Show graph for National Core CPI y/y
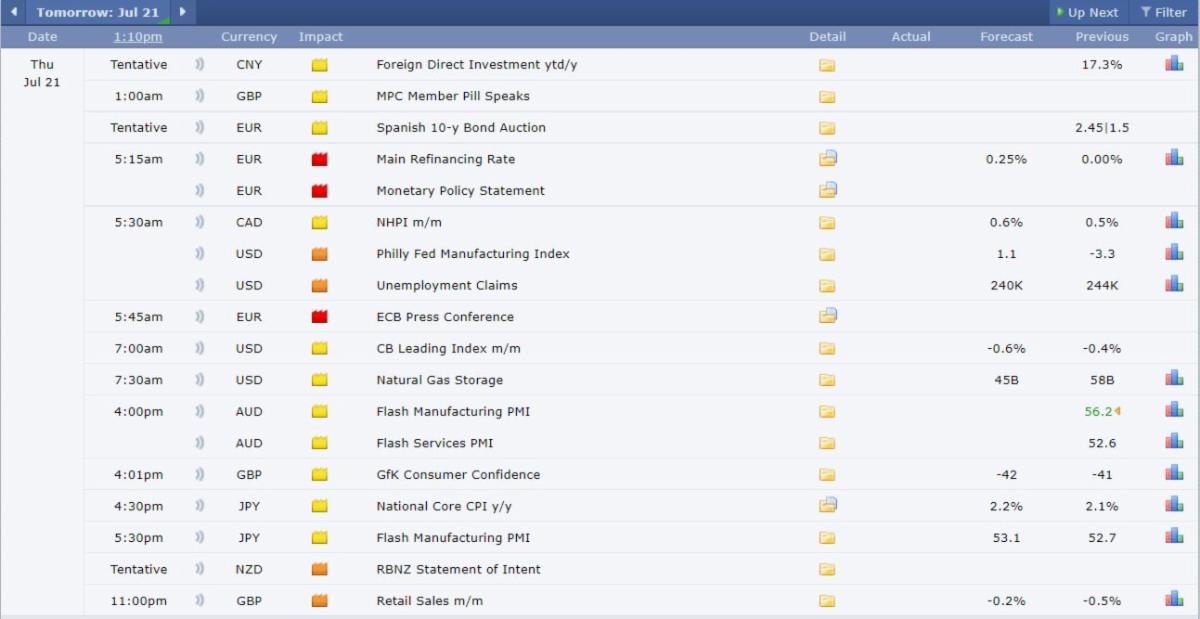This screenshot has height=619, width=1200. point(1174,504)
